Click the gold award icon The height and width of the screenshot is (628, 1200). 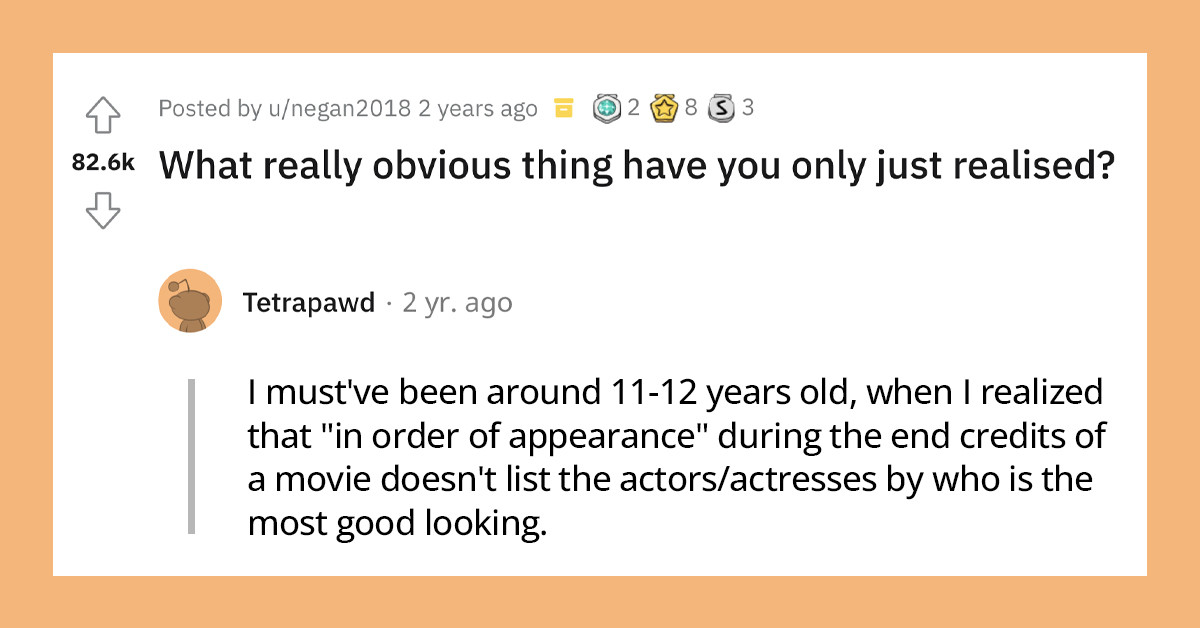click(x=665, y=108)
